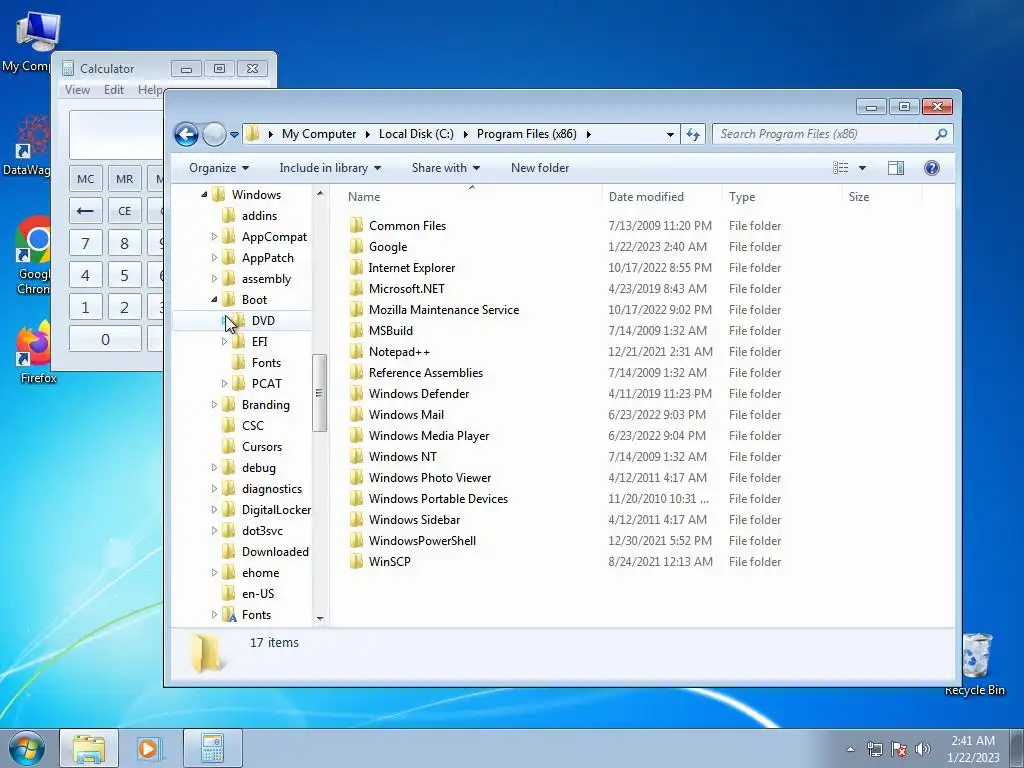Select the Windows Mail folder

click(x=406, y=415)
